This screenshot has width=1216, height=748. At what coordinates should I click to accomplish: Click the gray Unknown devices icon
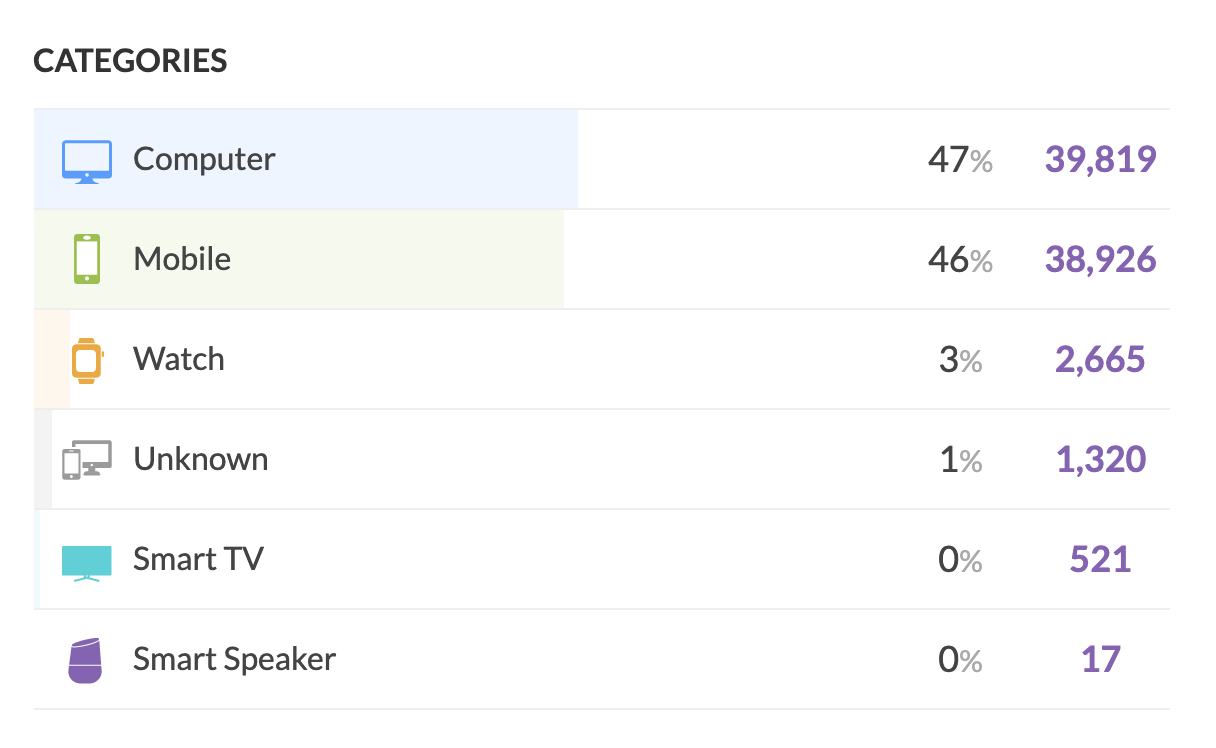tap(87, 460)
